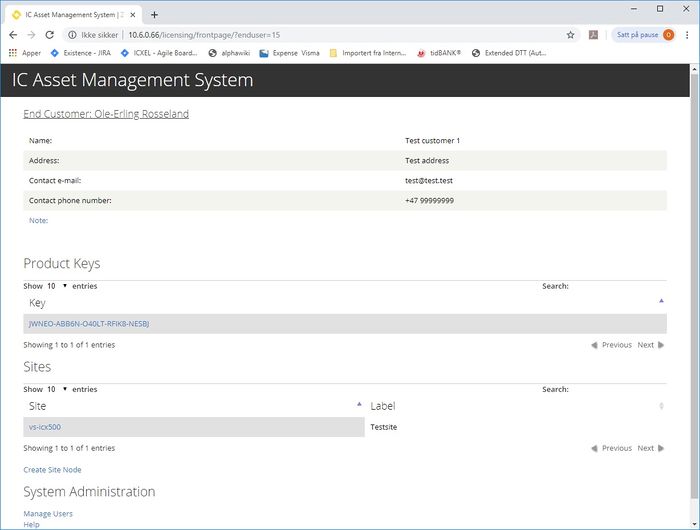Click the scrollbar down arrow
The width and height of the screenshot is (700, 530).
694,524
